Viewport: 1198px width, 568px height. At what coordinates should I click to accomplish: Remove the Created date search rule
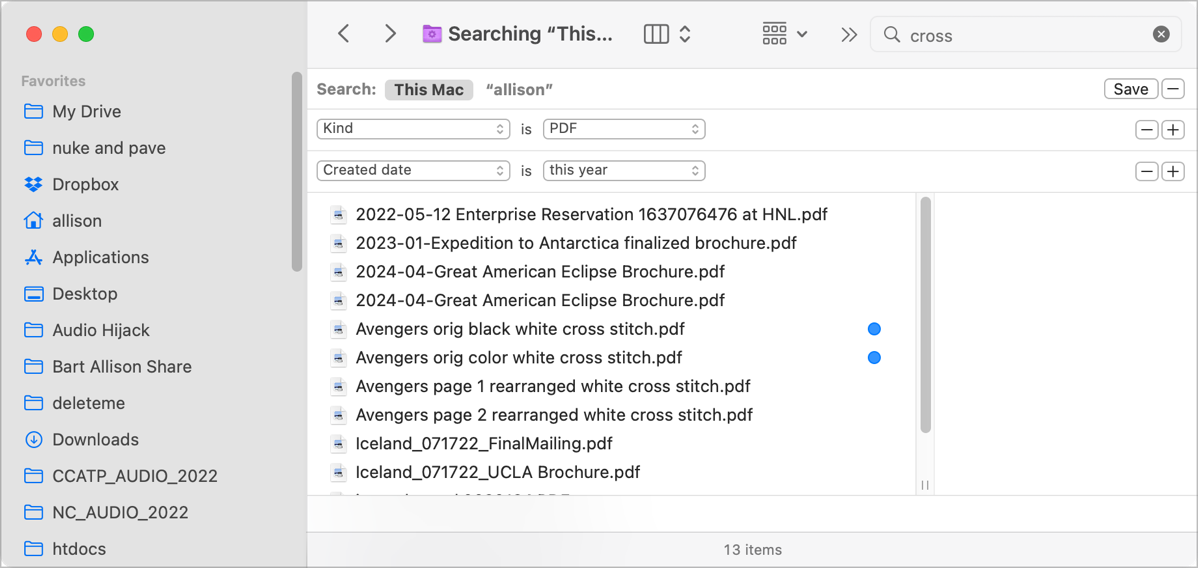click(x=1147, y=172)
